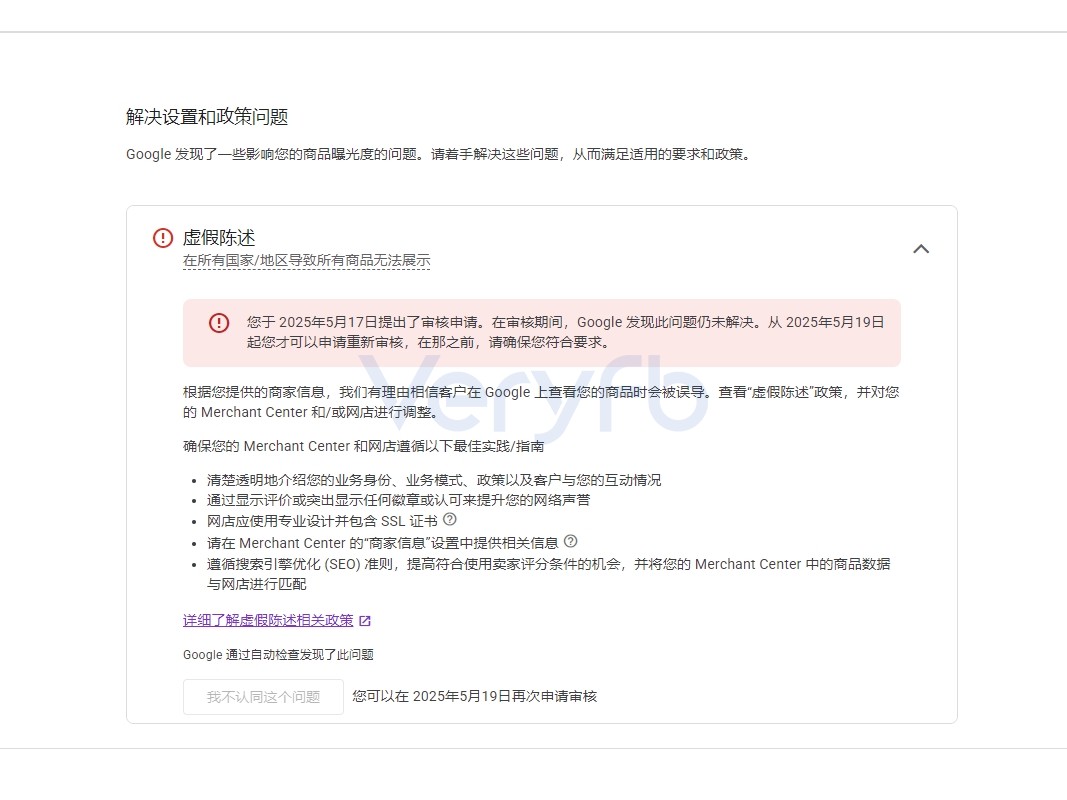
Task: Click bullet 清楚透明地介绍您的业务身份
Action: pyautogui.click(x=434, y=480)
